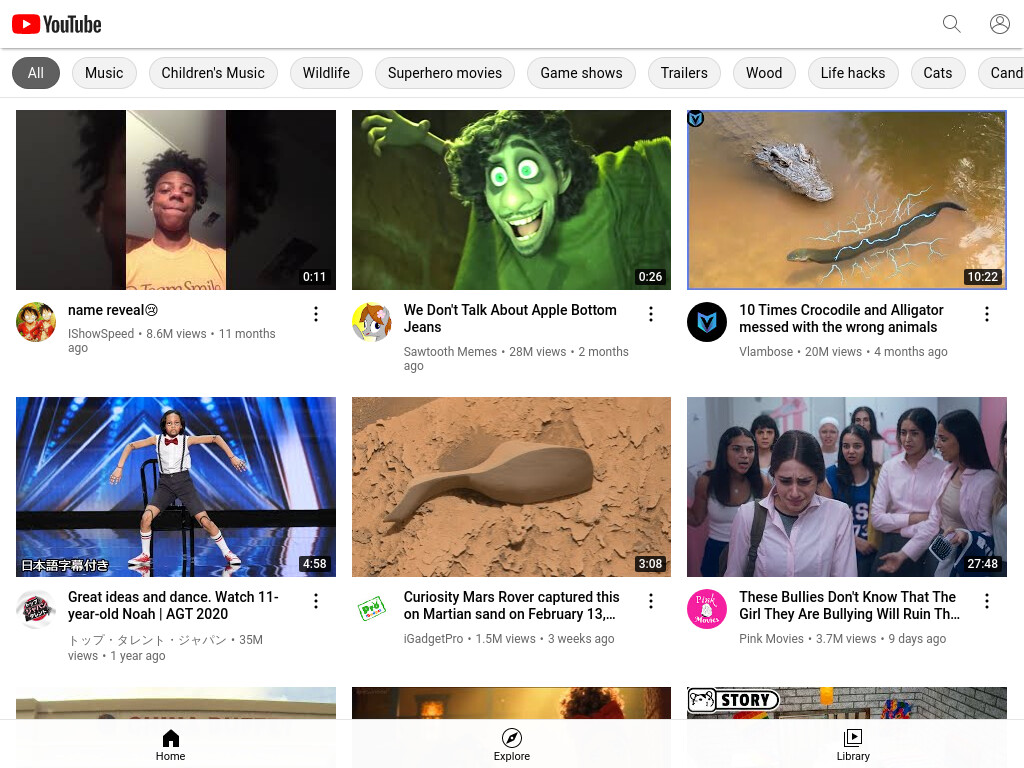Open the search magnifier icon

point(952,24)
